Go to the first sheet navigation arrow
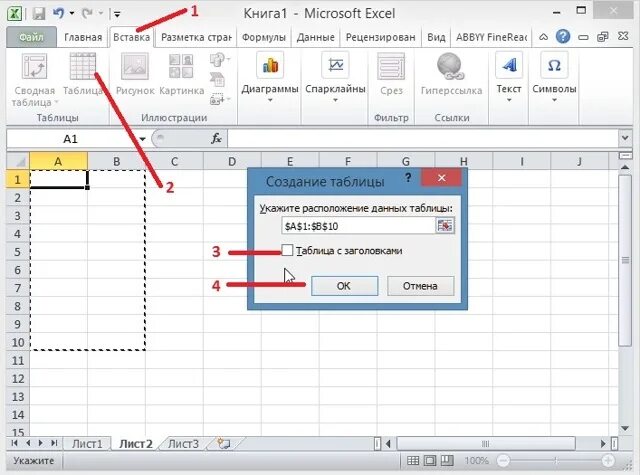 click(x=15, y=443)
